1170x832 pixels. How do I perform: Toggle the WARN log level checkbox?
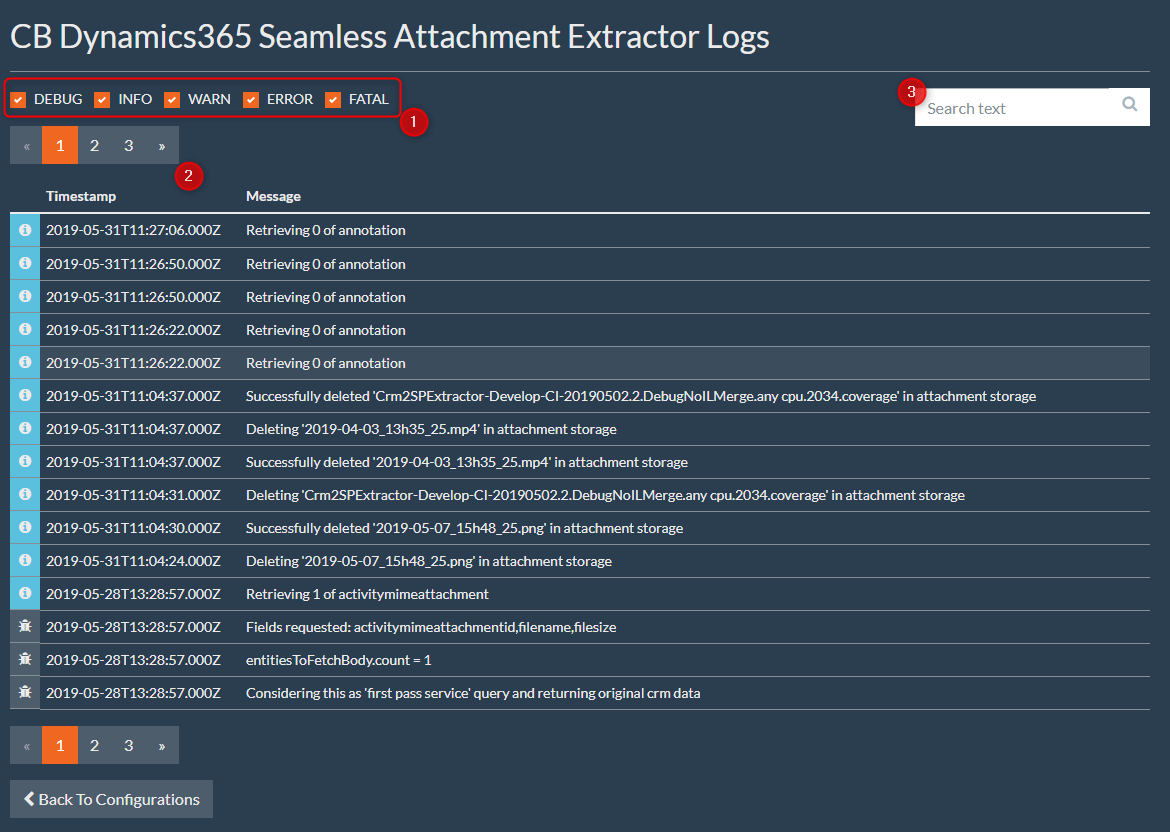click(172, 100)
